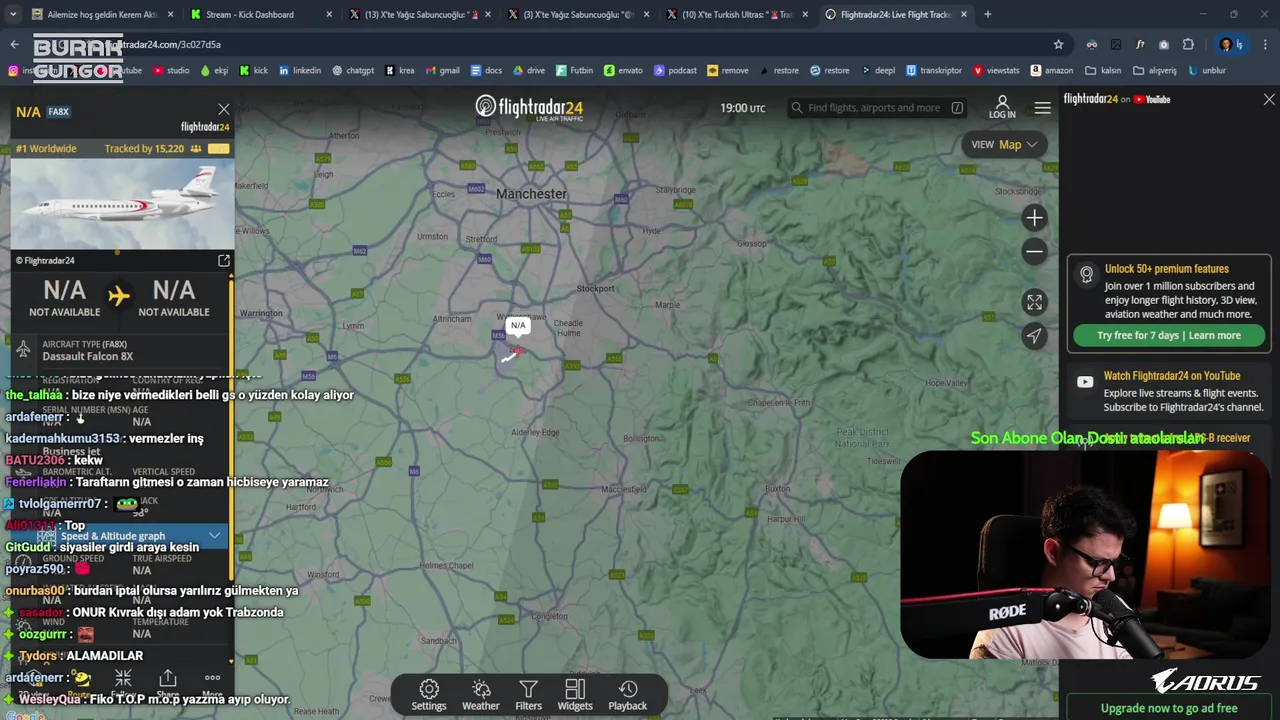
Task: Open the alışveriş bookmarks folder
Action: pyautogui.click(x=1155, y=70)
